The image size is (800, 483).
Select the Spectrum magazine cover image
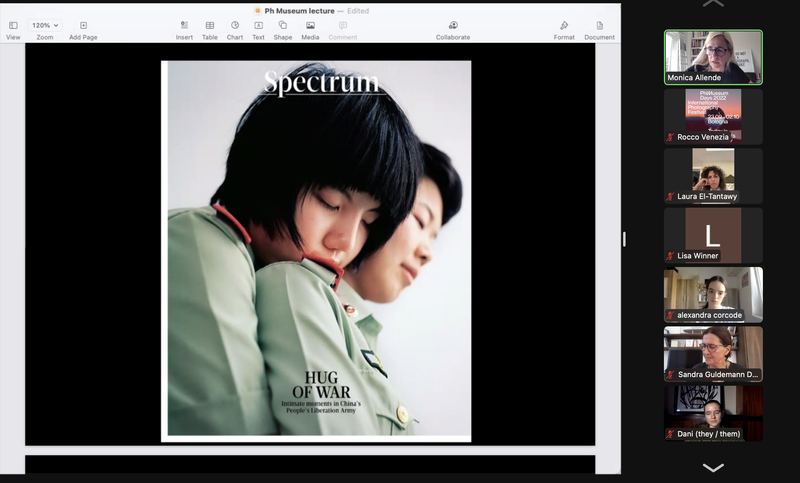(316, 251)
